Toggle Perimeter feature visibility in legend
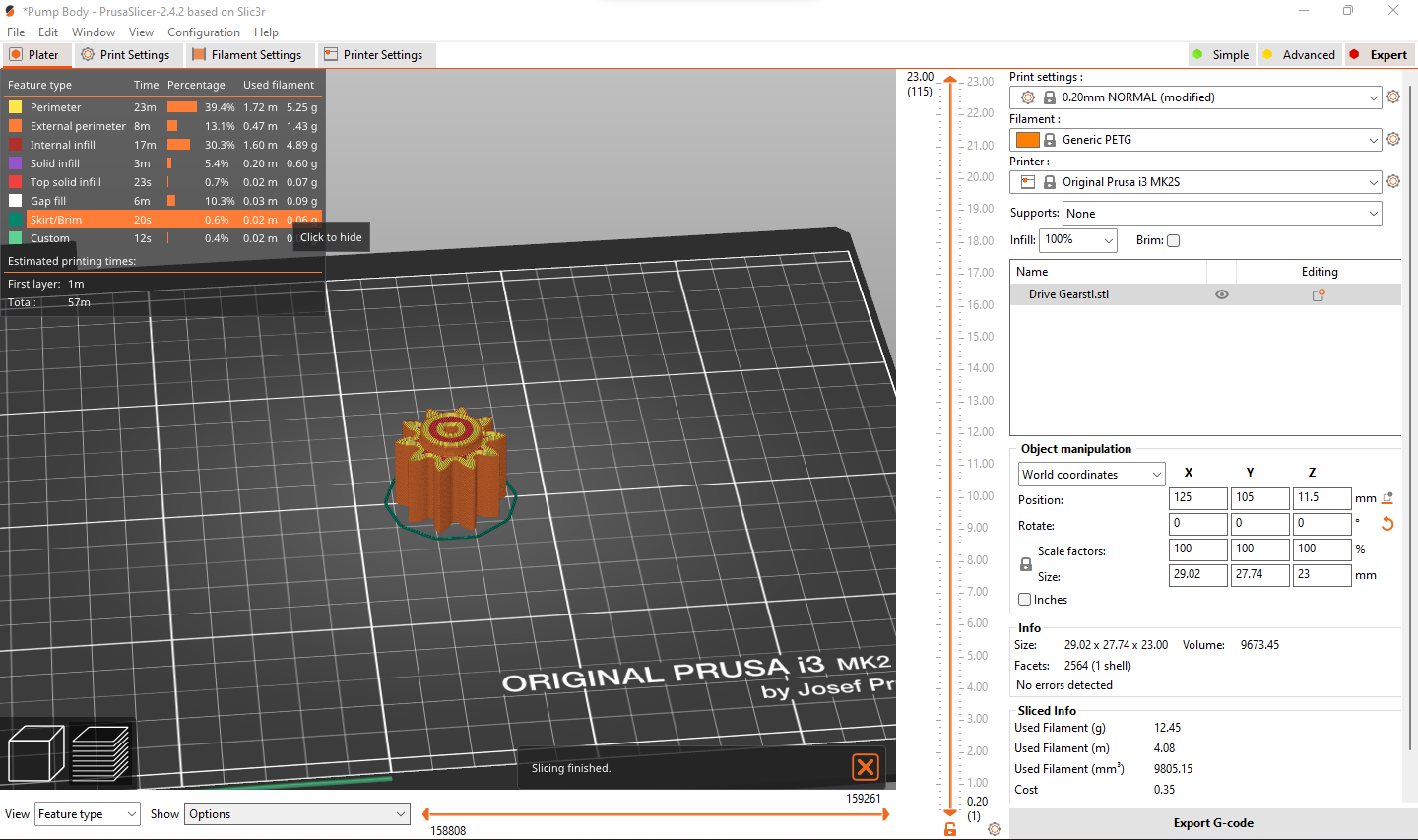The image size is (1418, 840). tap(162, 107)
